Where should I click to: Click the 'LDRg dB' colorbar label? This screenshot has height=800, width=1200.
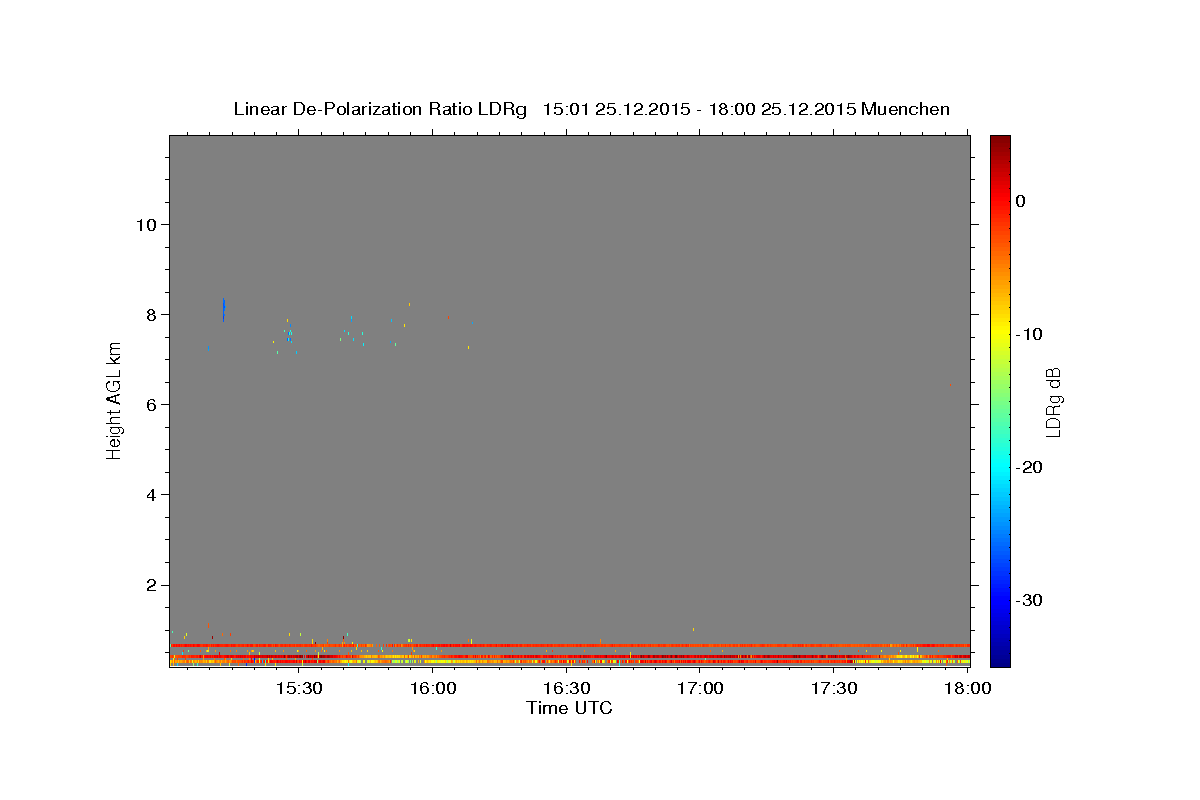coord(1052,402)
